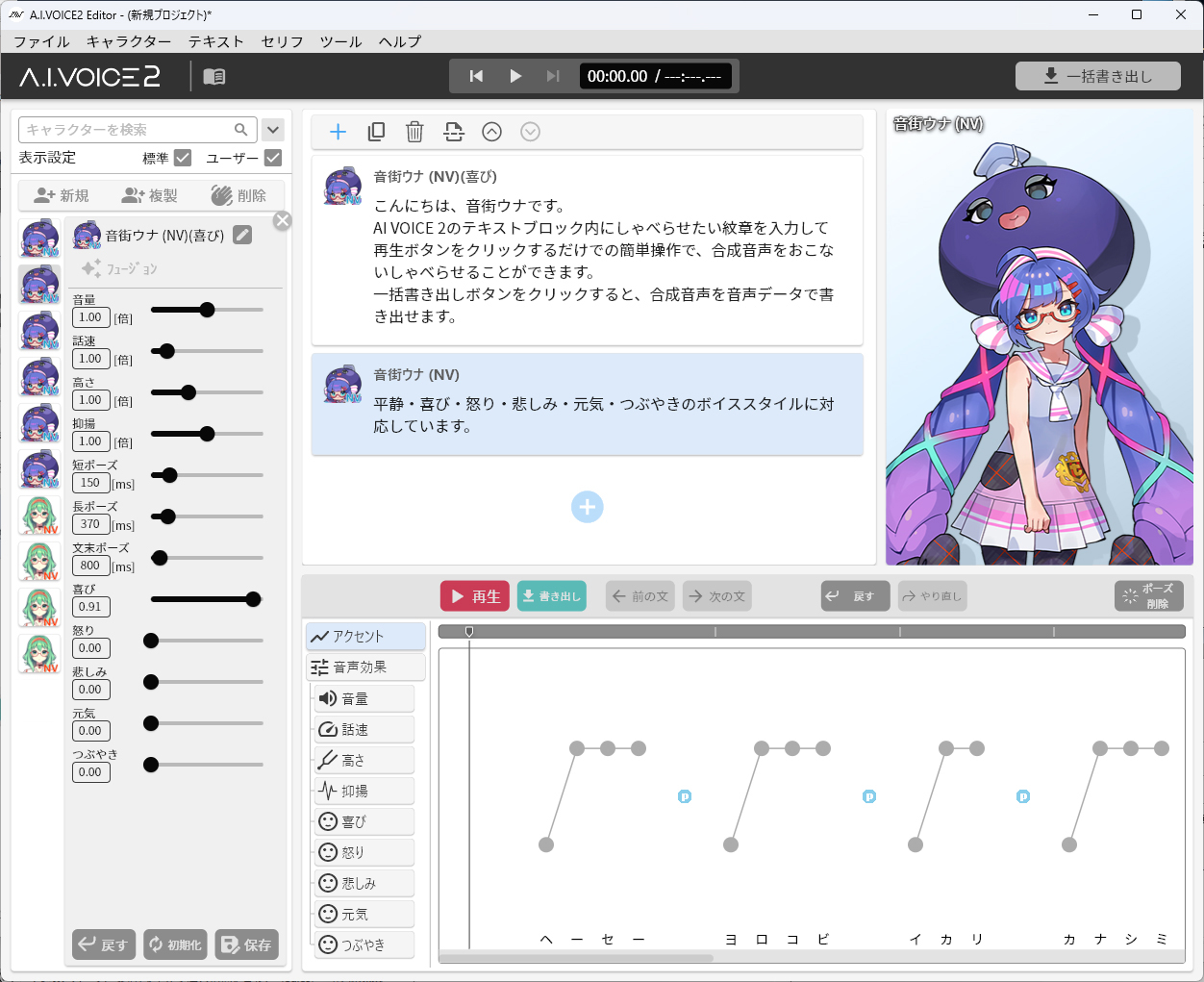Move text block down with circled arrow
Screen dimensions: 1204x982
530,132
